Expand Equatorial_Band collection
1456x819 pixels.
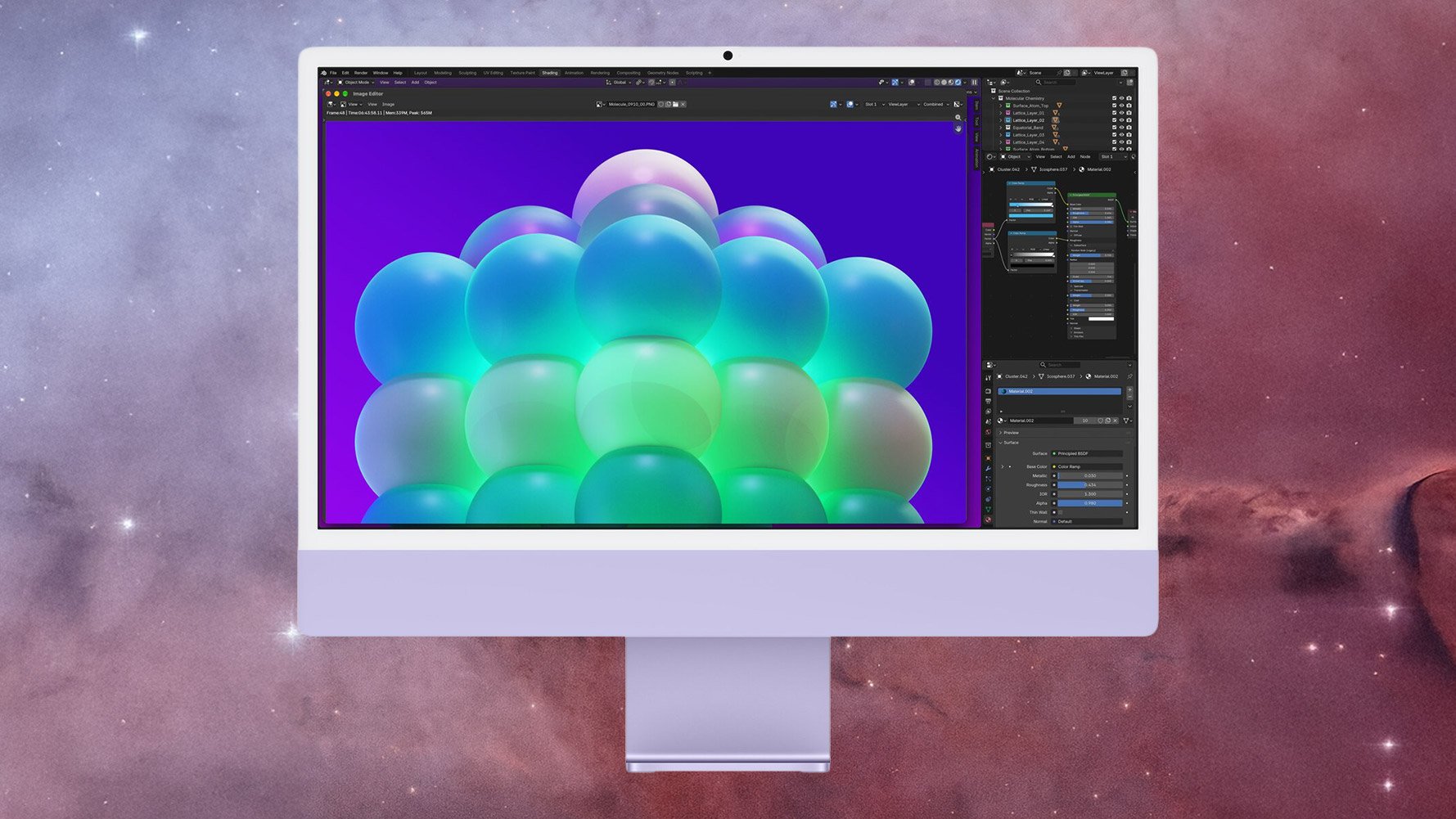coord(1000,128)
